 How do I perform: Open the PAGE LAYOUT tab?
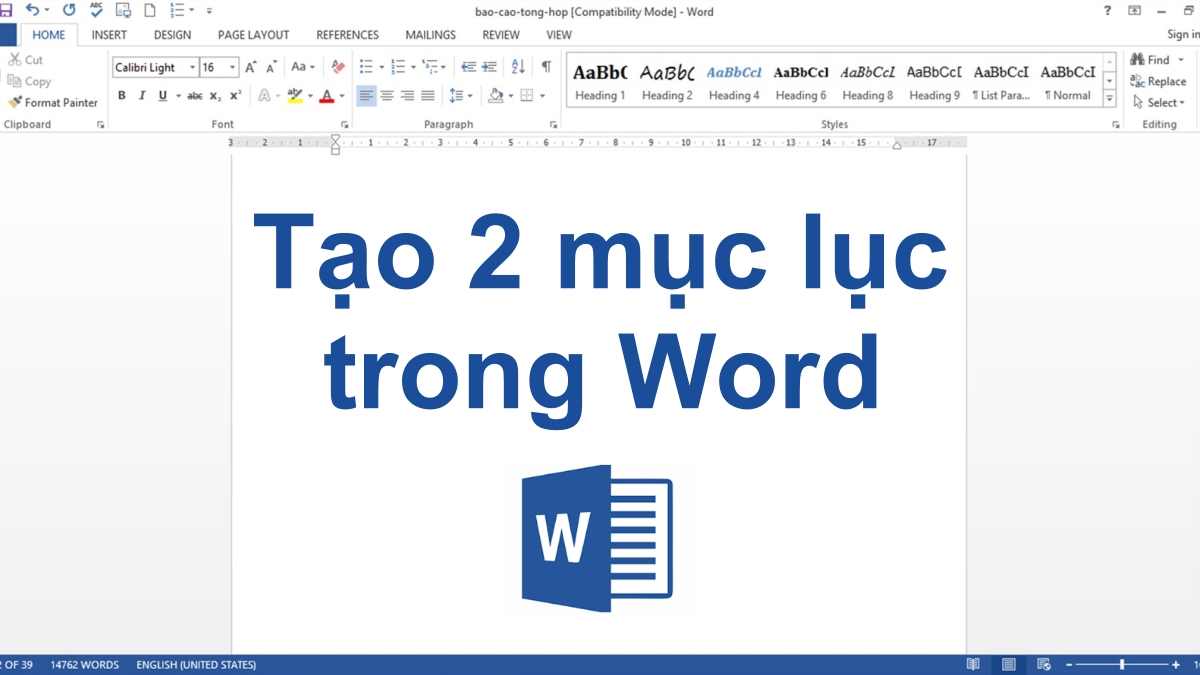[x=253, y=35]
